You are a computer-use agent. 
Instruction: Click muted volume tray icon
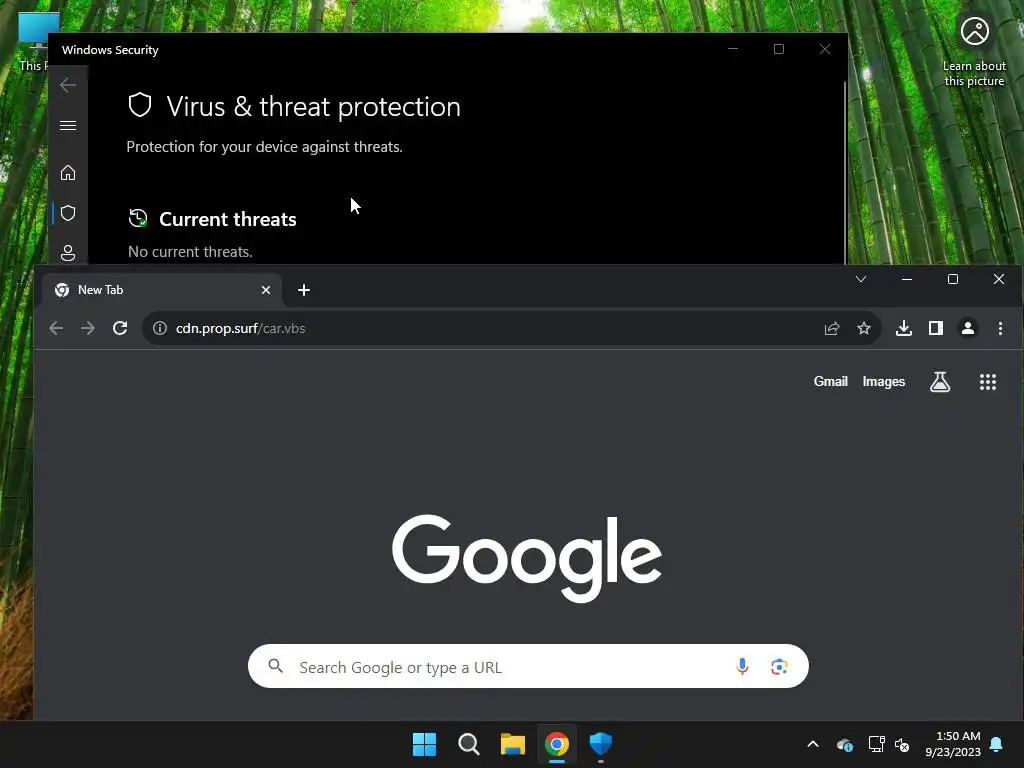[902, 744]
